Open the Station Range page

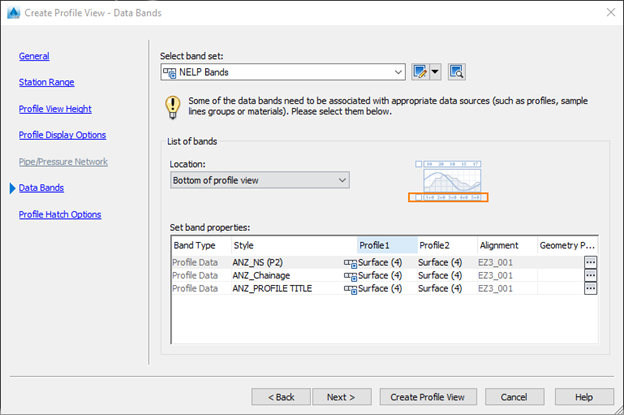coord(46,82)
